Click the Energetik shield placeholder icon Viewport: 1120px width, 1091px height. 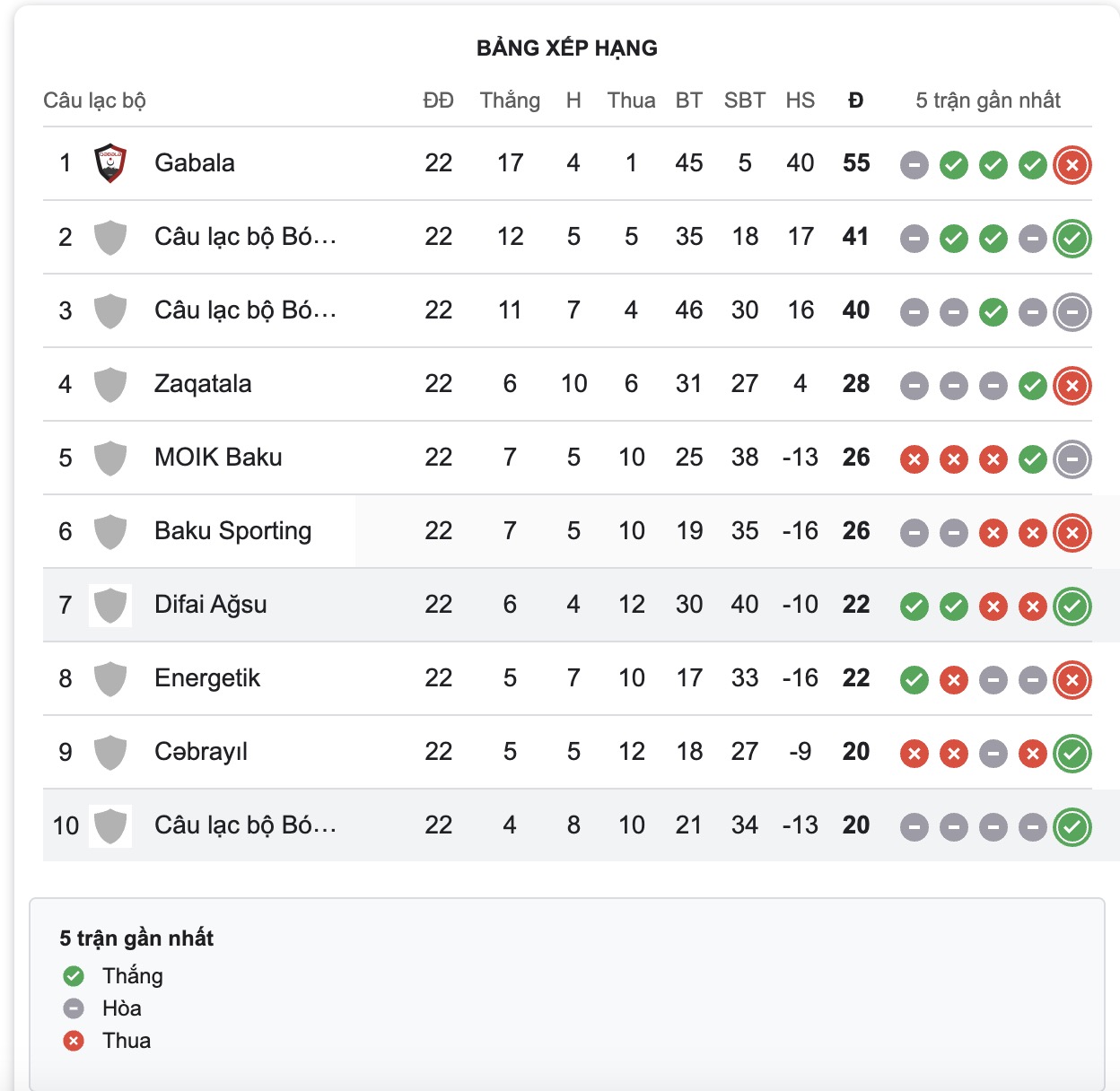[x=110, y=679]
